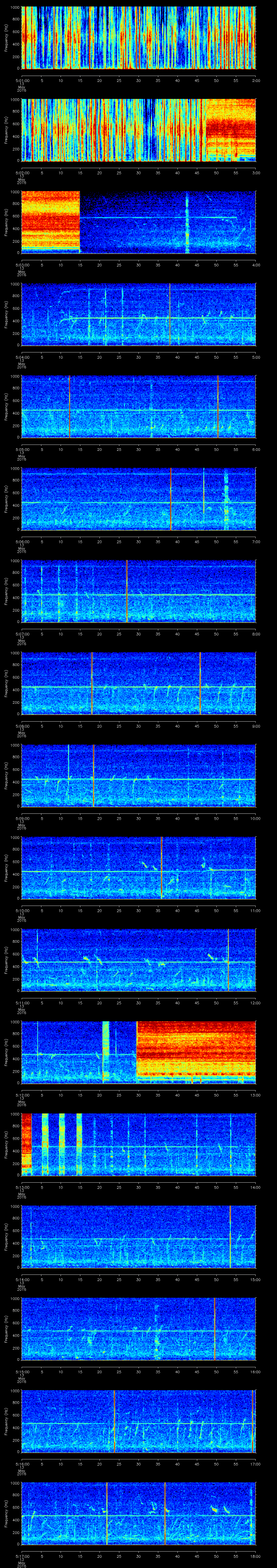Click the '5:10:00' start time label
Viewport: 277px width, 1568px height.
pyautogui.click(x=22, y=910)
